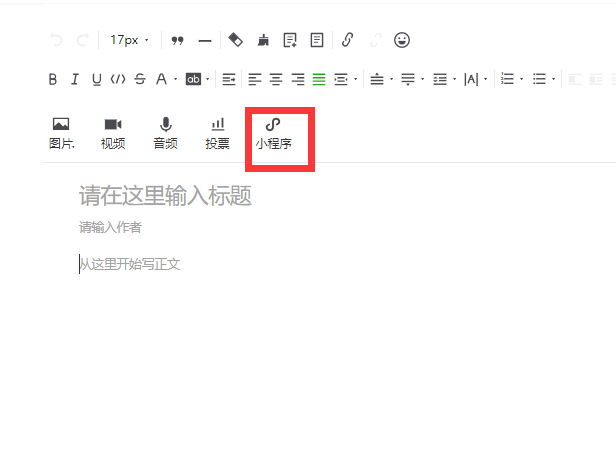This screenshot has width=616, height=459.
Task: Insert a numbered ordered list
Action: [507, 79]
